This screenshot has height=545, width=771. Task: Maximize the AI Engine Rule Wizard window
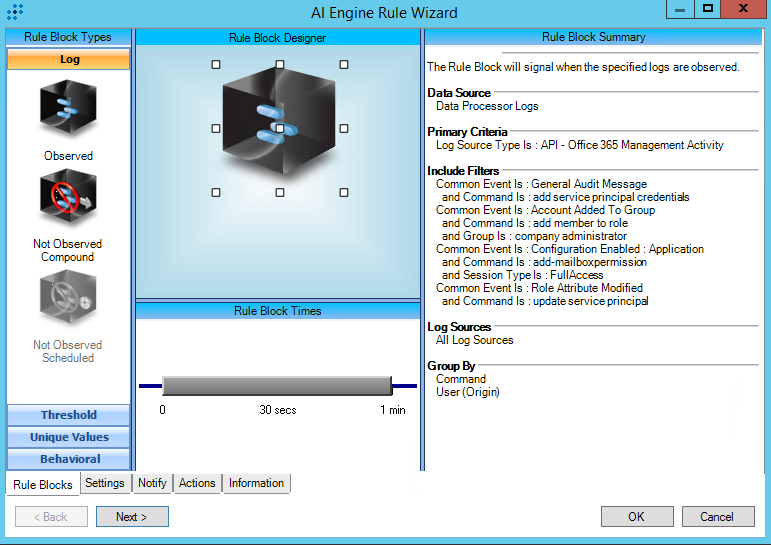708,8
